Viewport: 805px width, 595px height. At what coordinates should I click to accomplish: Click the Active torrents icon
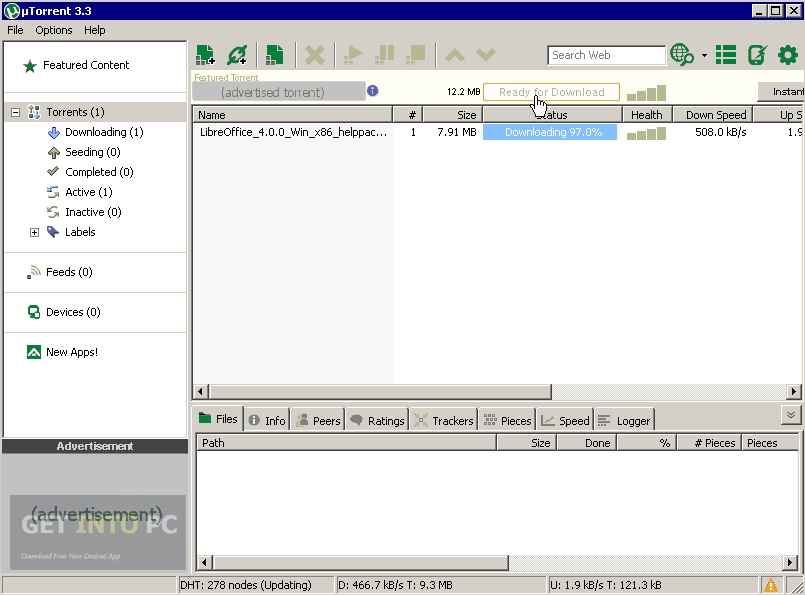(x=53, y=192)
